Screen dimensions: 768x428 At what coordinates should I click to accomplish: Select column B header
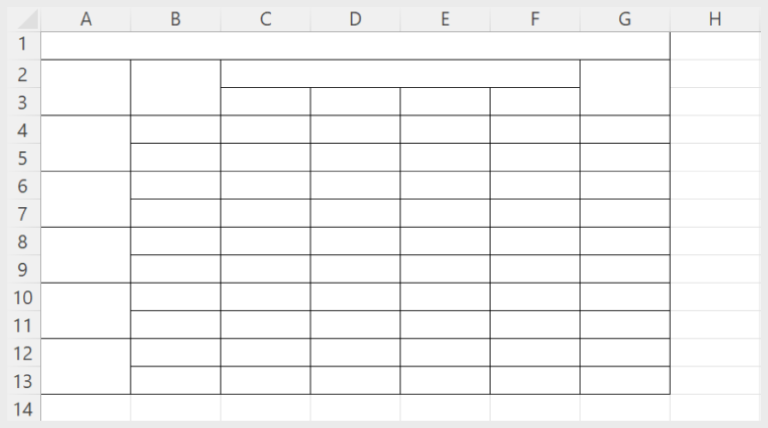(175, 19)
